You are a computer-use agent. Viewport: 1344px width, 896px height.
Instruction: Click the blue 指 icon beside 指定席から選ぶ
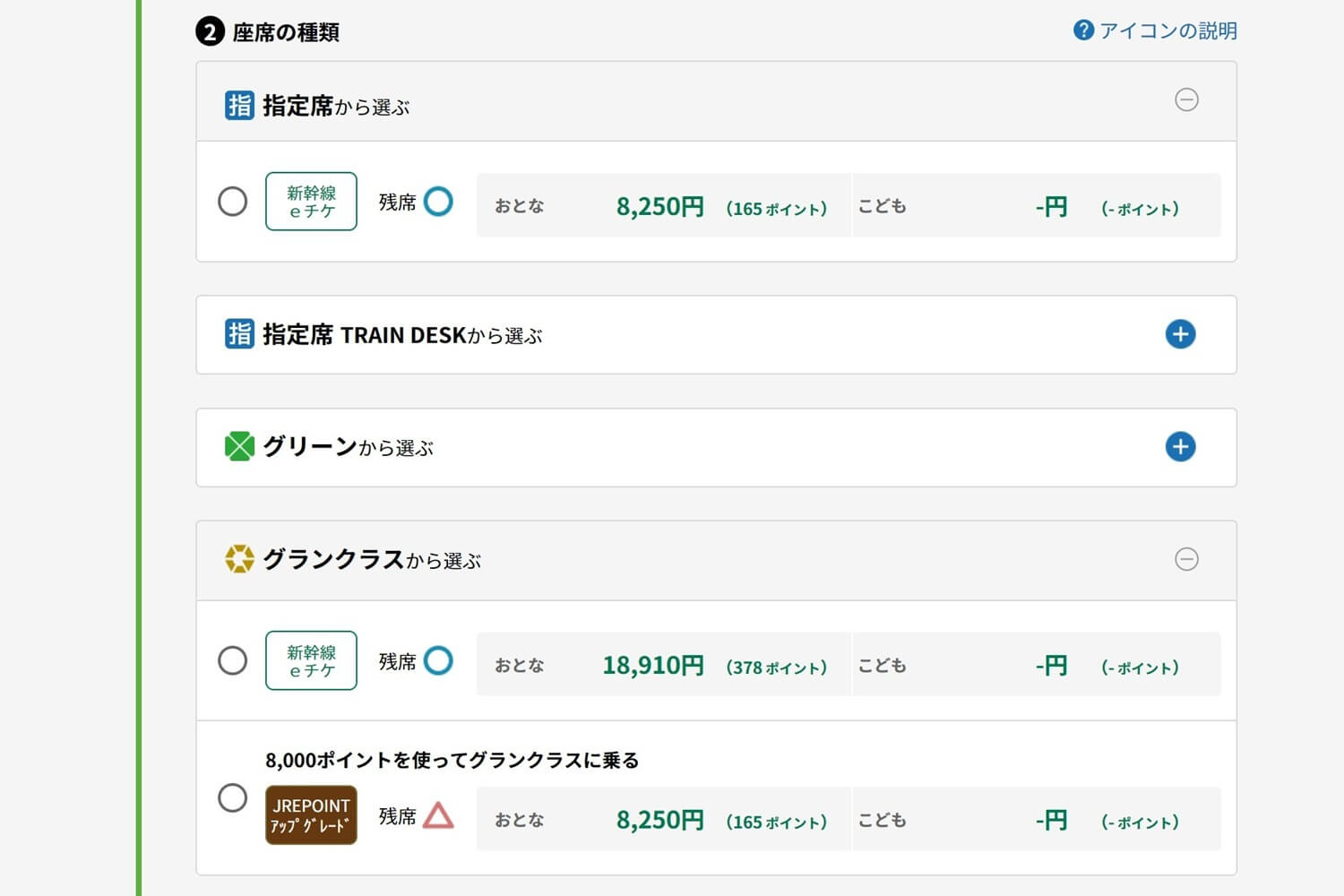coord(239,106)
